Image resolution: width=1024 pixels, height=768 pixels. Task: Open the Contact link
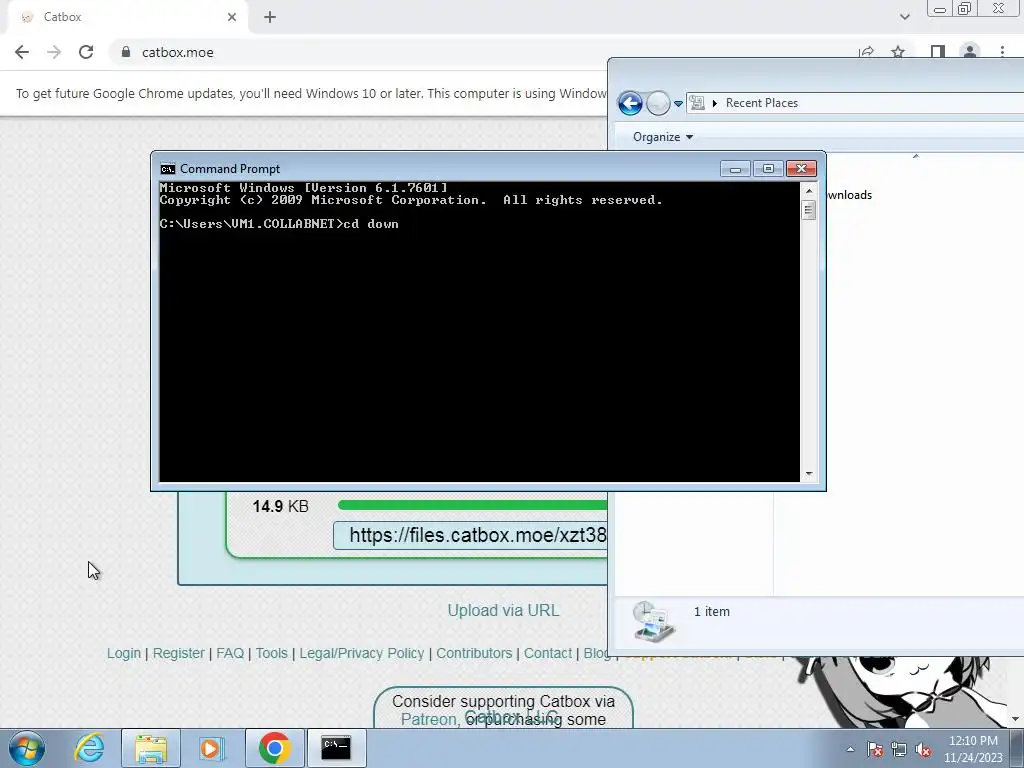pos(547,653)
